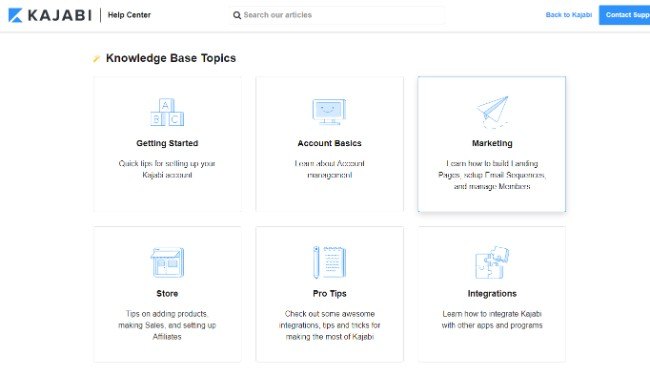
Task: Click the ABC blocks Getting Started icon
Action: [167, 112]
